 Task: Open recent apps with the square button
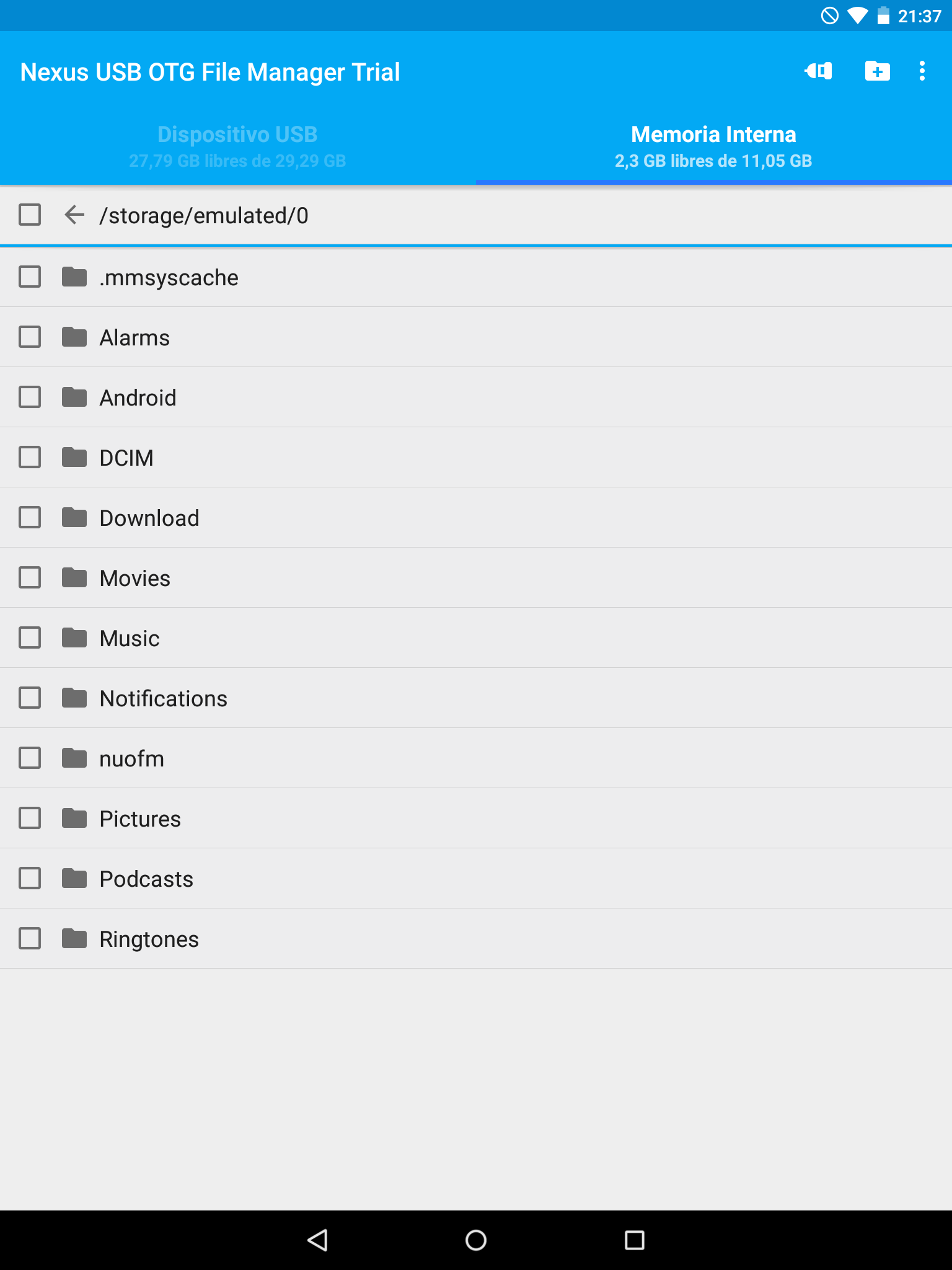click(635, 1240)
